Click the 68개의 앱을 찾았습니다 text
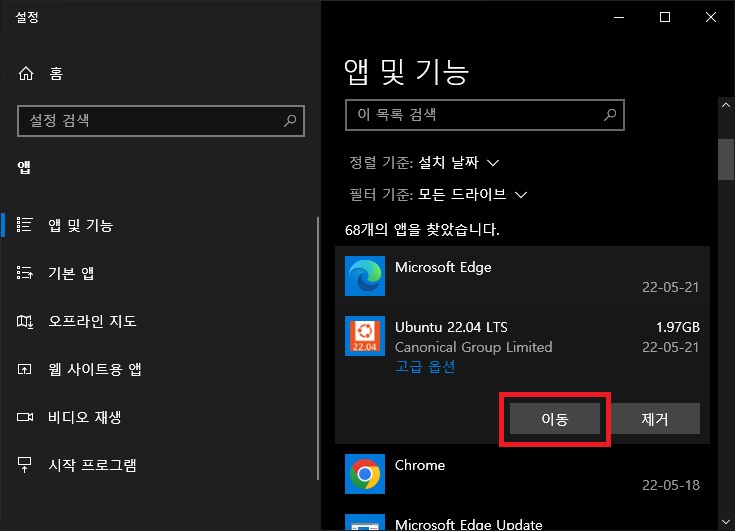The image size is (735, 531). (422, 230)
